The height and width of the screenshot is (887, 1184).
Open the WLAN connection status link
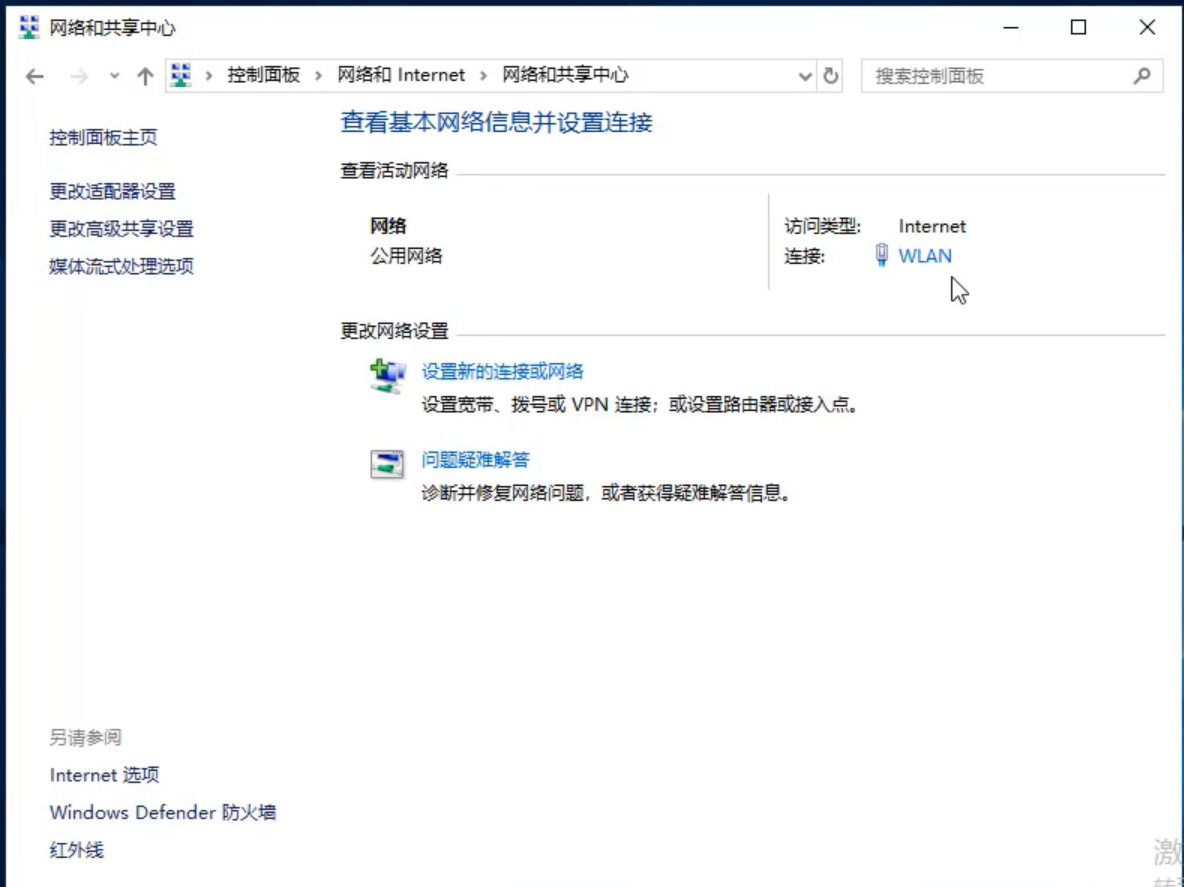(925, 256)
